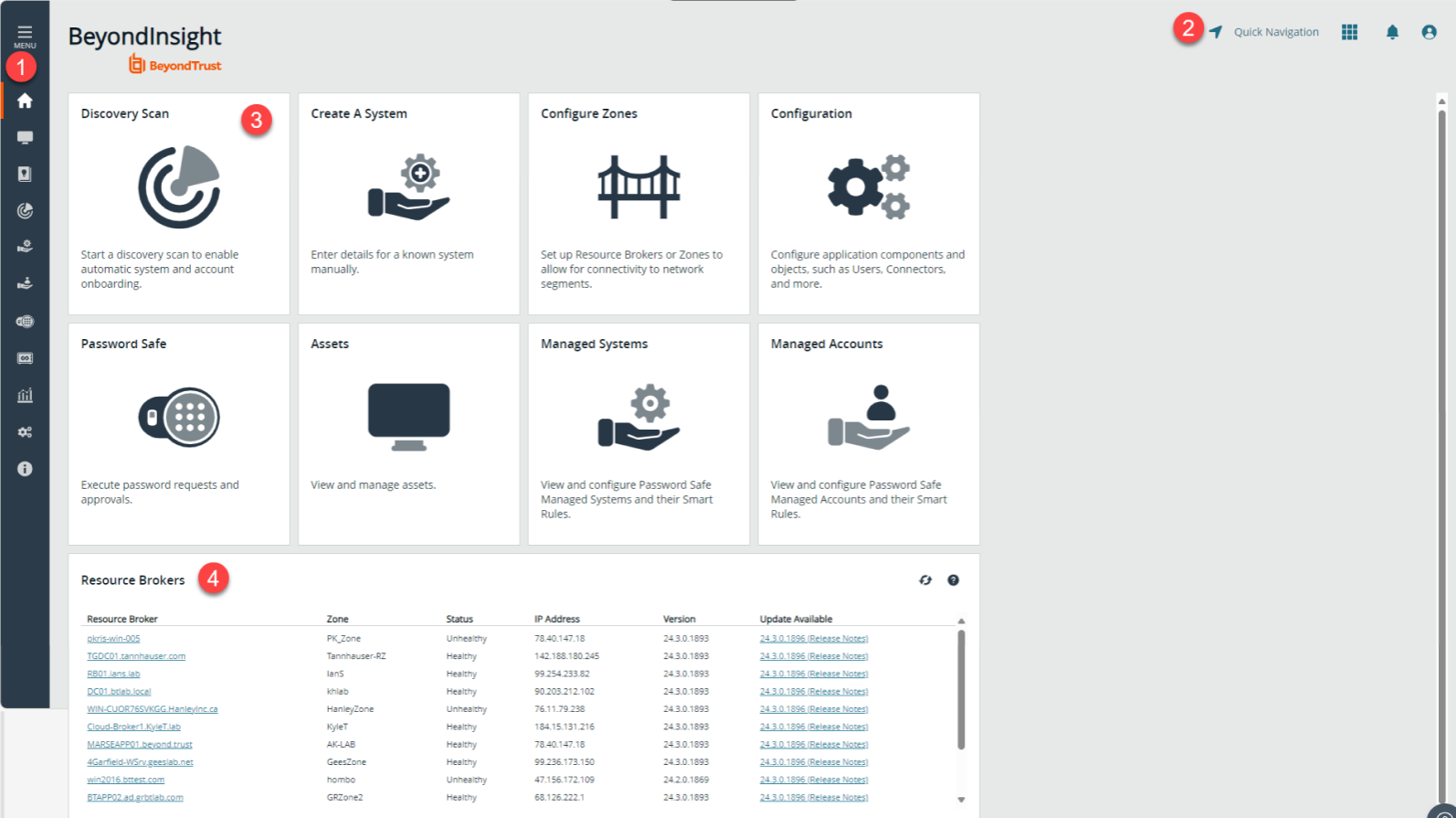This screenshot has width=1456, height=818.
Task: Open the Discovery Scan tile
Action: click(x=179, y=204)
